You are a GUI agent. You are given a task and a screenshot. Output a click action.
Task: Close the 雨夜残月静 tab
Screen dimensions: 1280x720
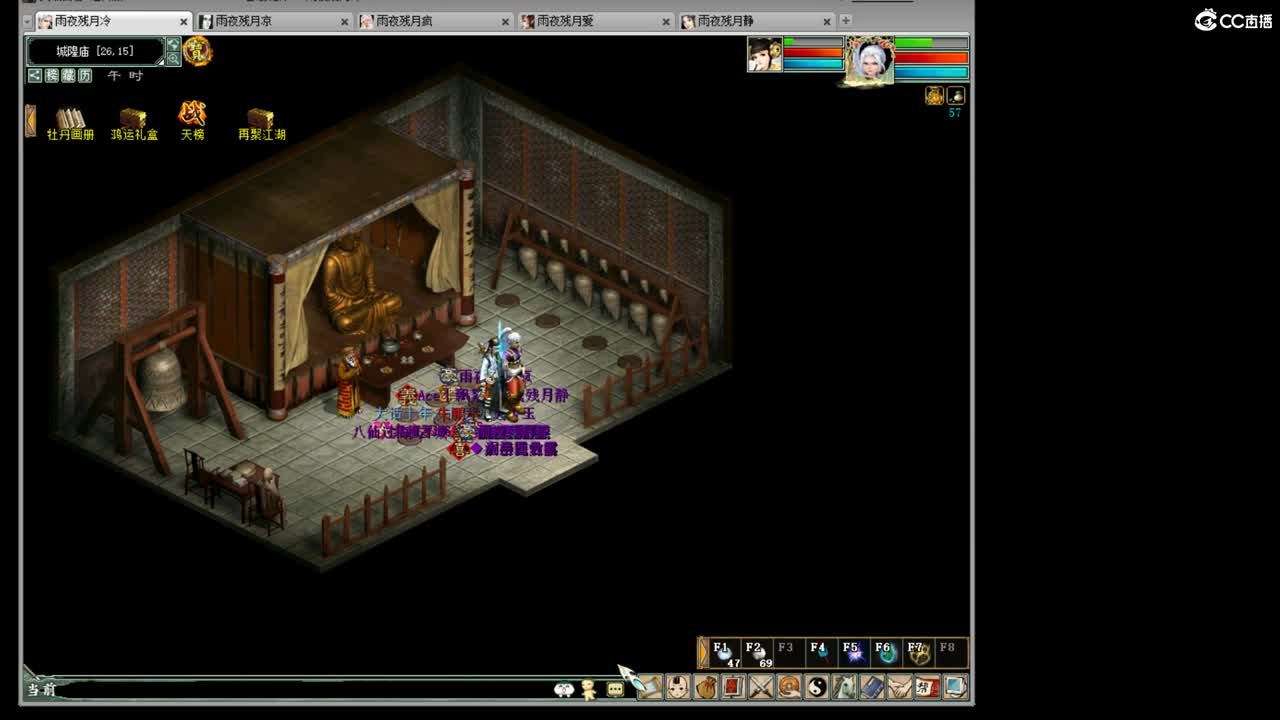(827, 21)
